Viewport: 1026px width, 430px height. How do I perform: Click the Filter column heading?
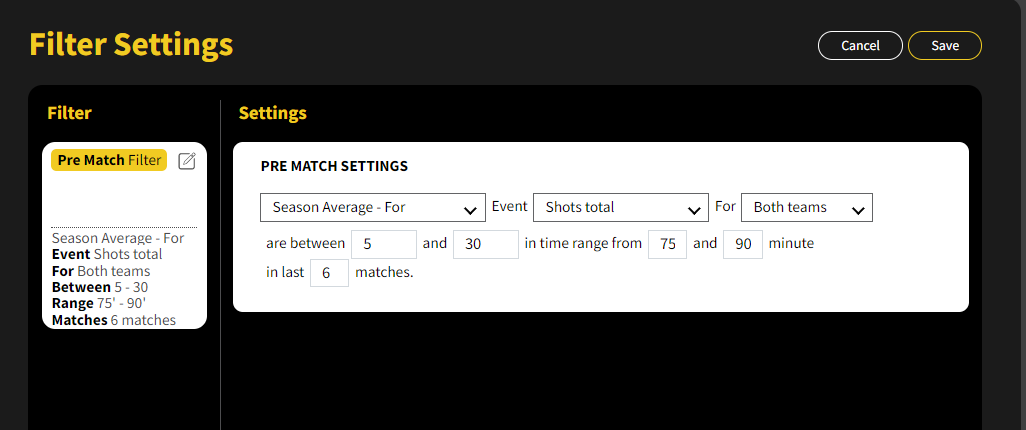coord(69,113)
